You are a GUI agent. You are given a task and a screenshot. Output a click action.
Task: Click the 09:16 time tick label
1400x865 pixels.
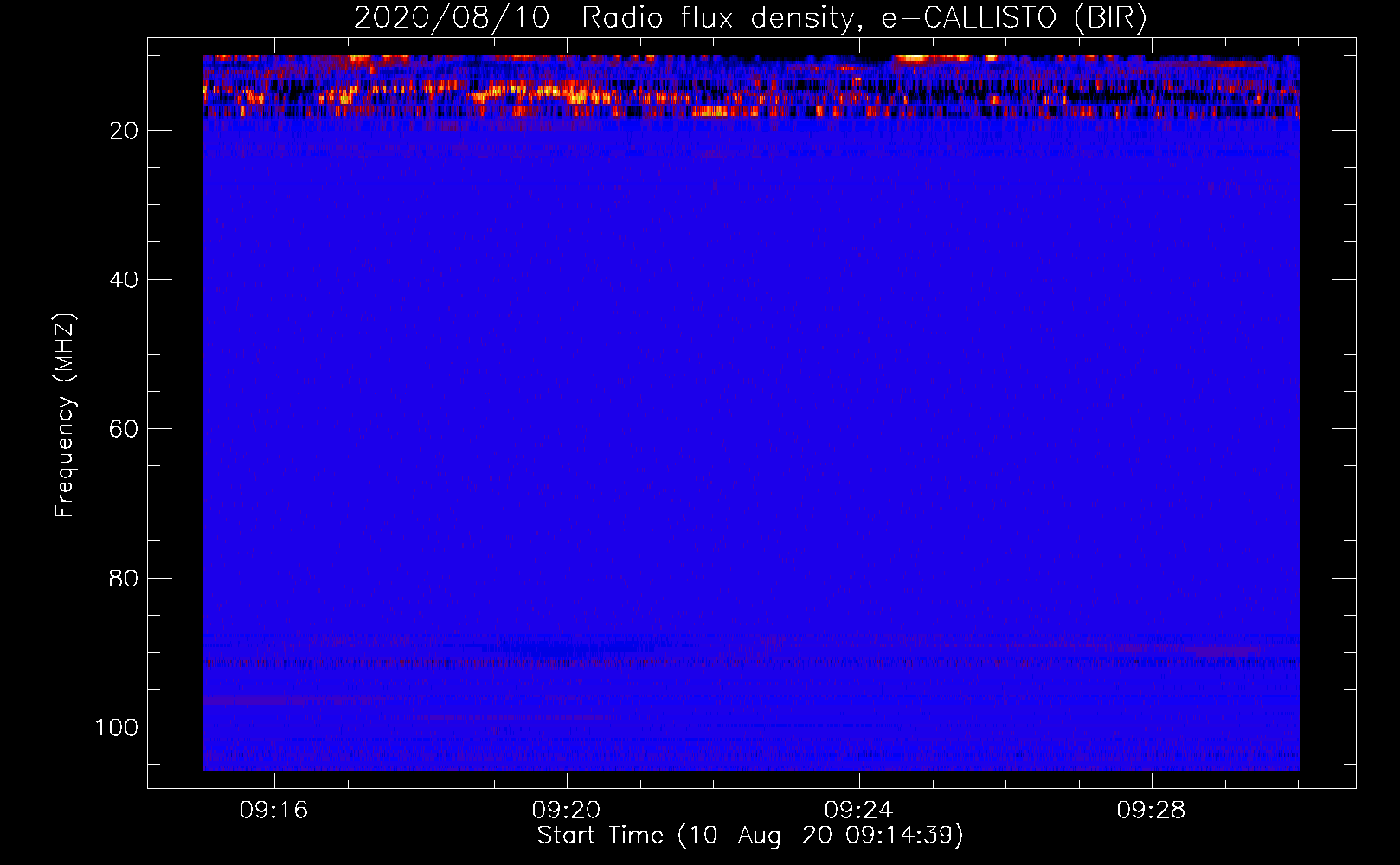(x=274, y=811)
